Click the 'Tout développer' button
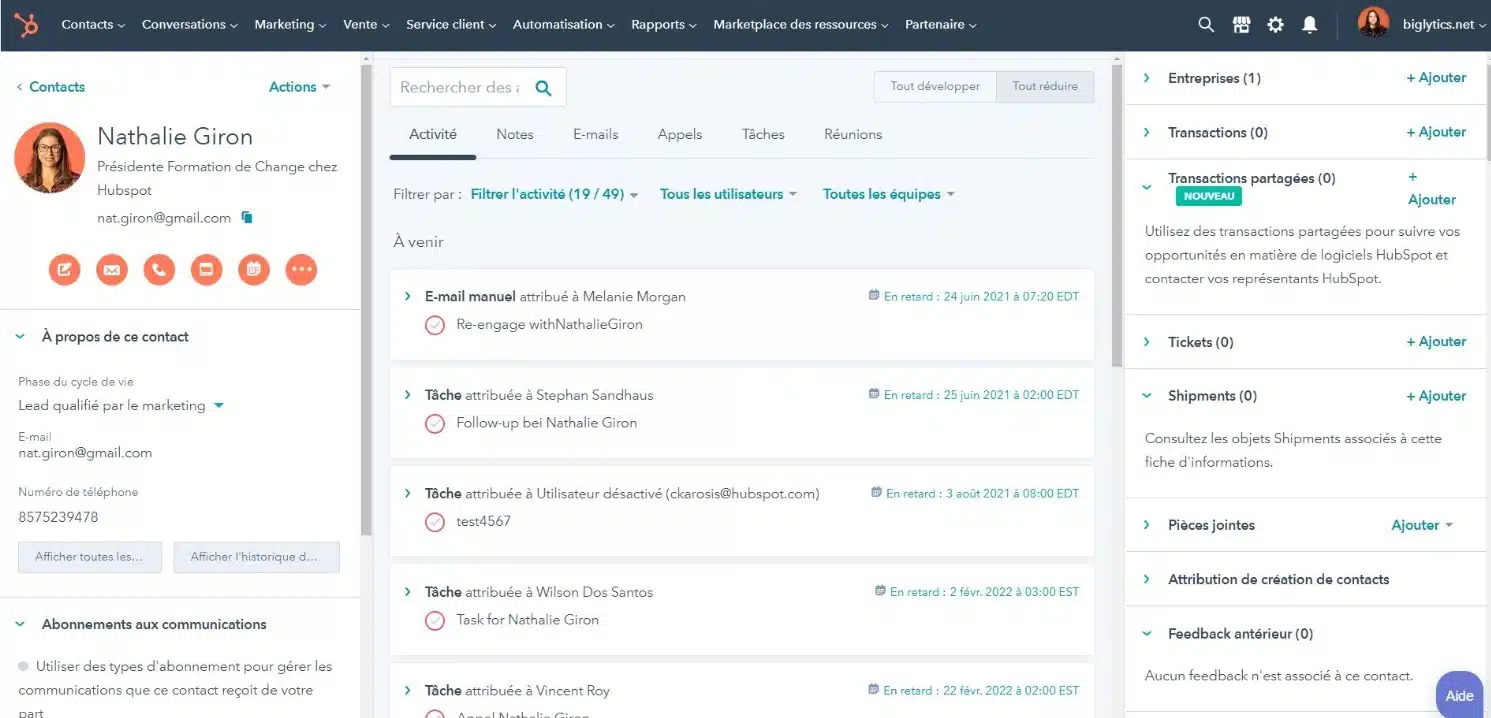 point(934,86)
